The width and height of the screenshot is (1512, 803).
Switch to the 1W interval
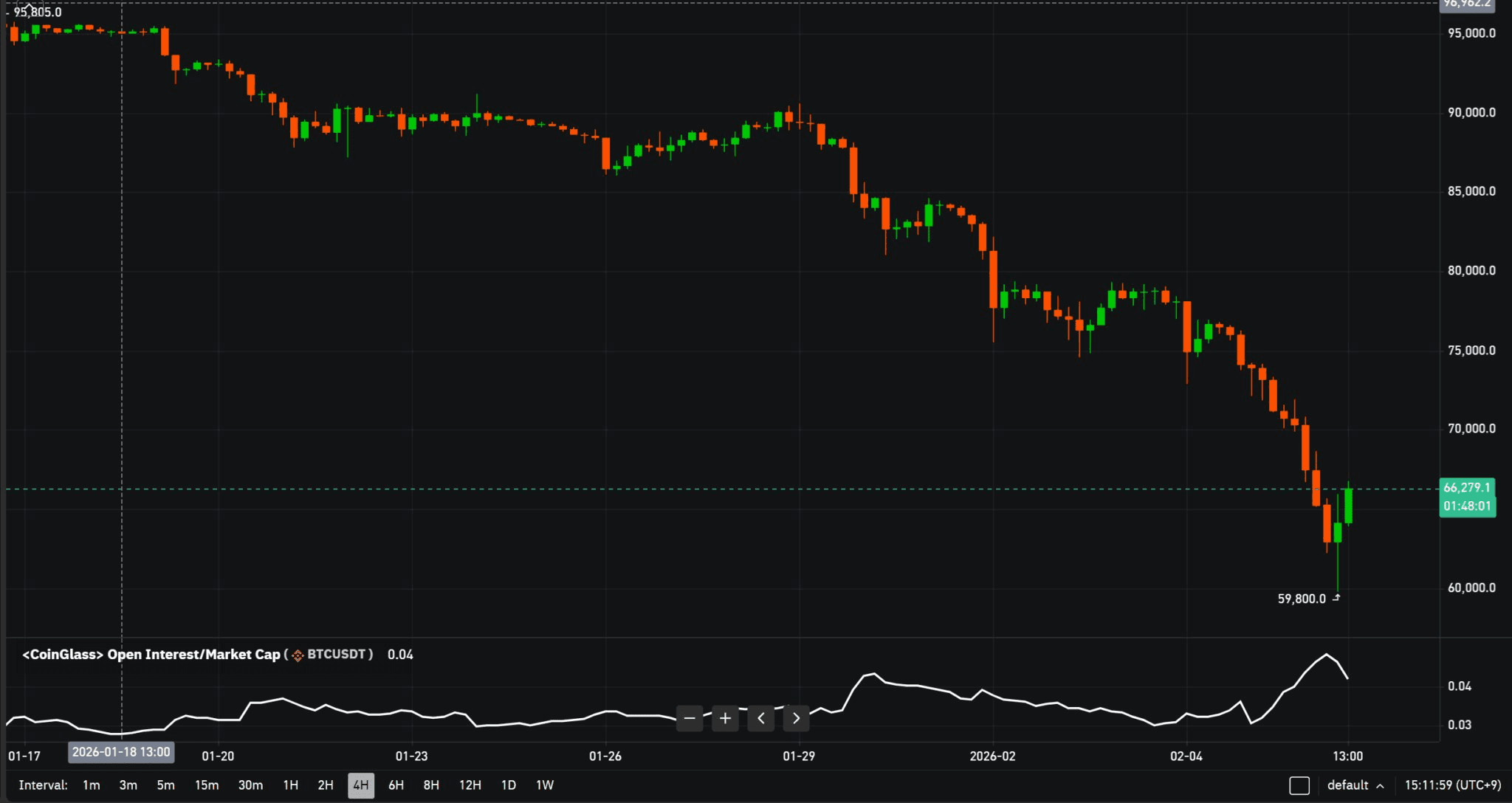(x=544, y=785)
